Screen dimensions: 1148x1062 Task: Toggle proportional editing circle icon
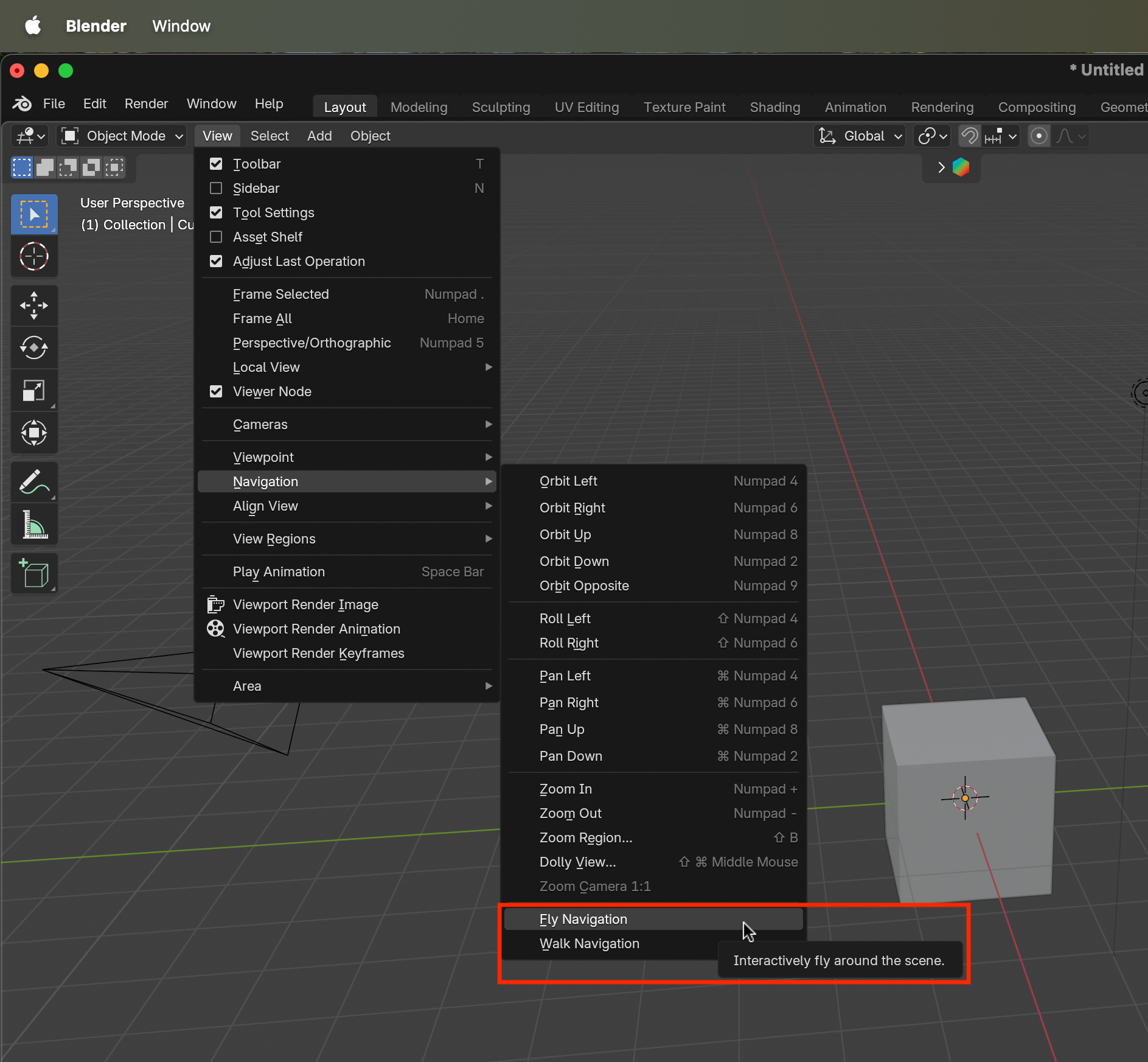pyautogui.click(x=1039, y=136)
